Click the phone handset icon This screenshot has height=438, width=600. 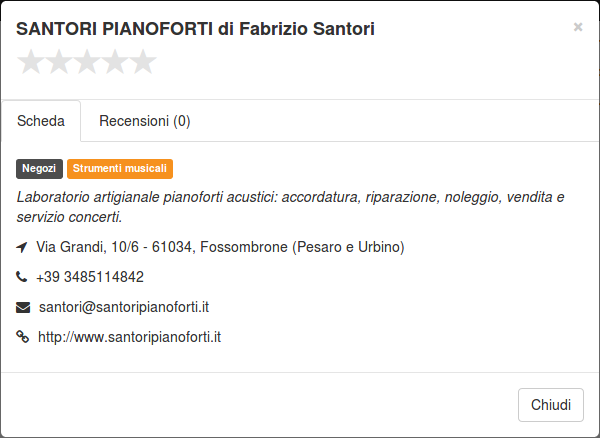[x=22, y=276]
